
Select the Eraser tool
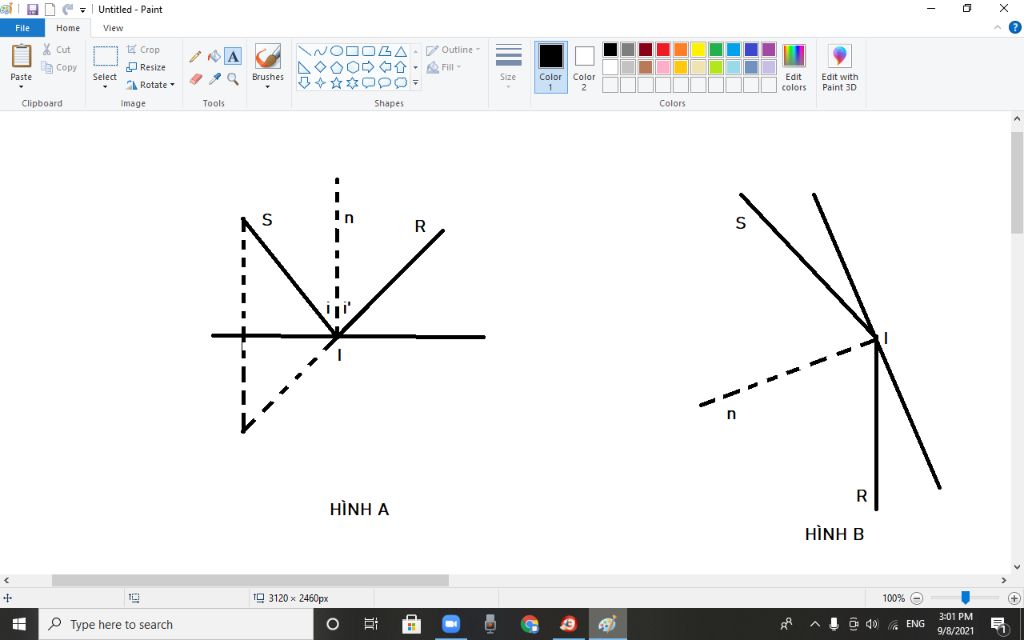click(x=195, y=79)
